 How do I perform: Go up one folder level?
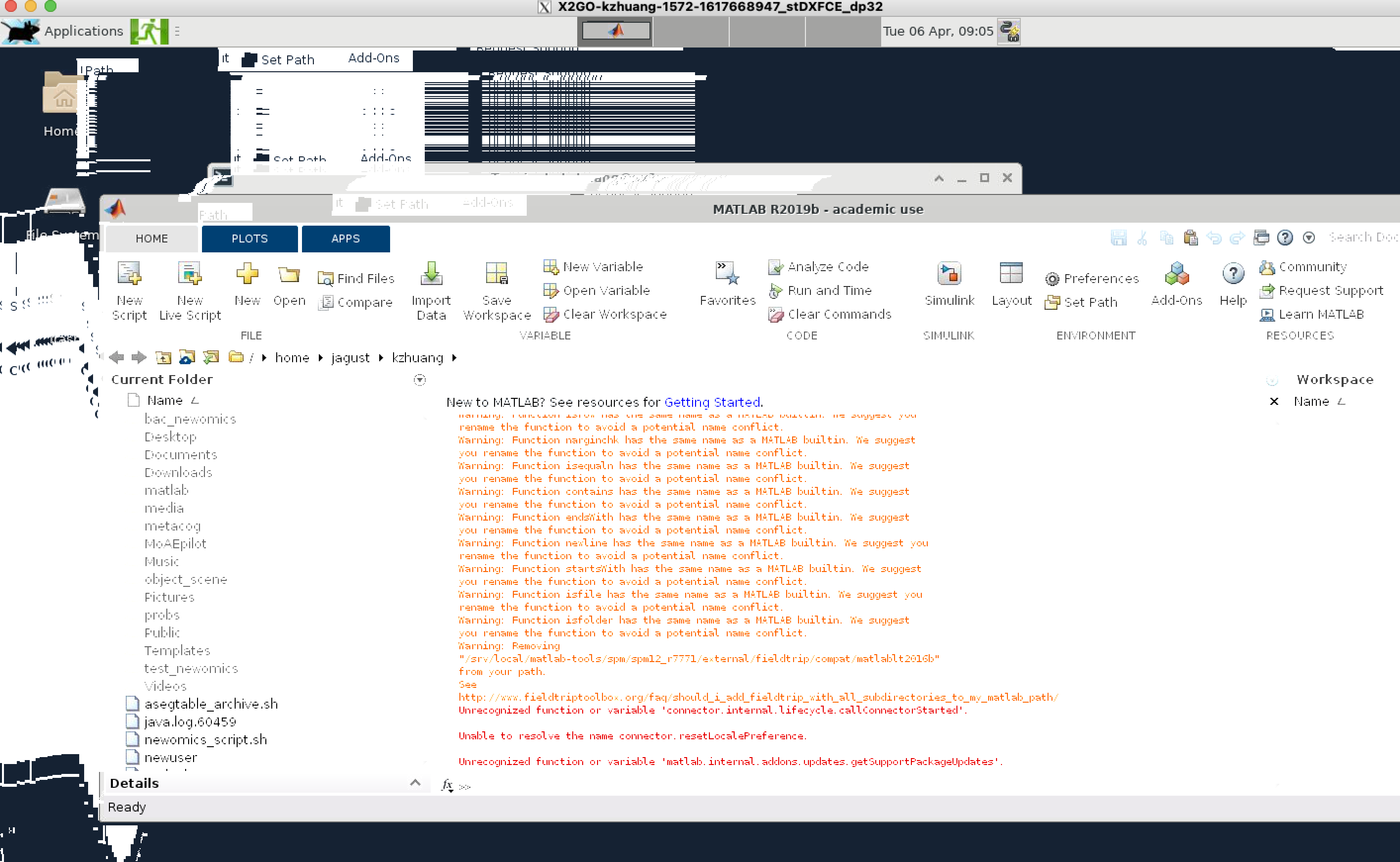coord(164,357)
